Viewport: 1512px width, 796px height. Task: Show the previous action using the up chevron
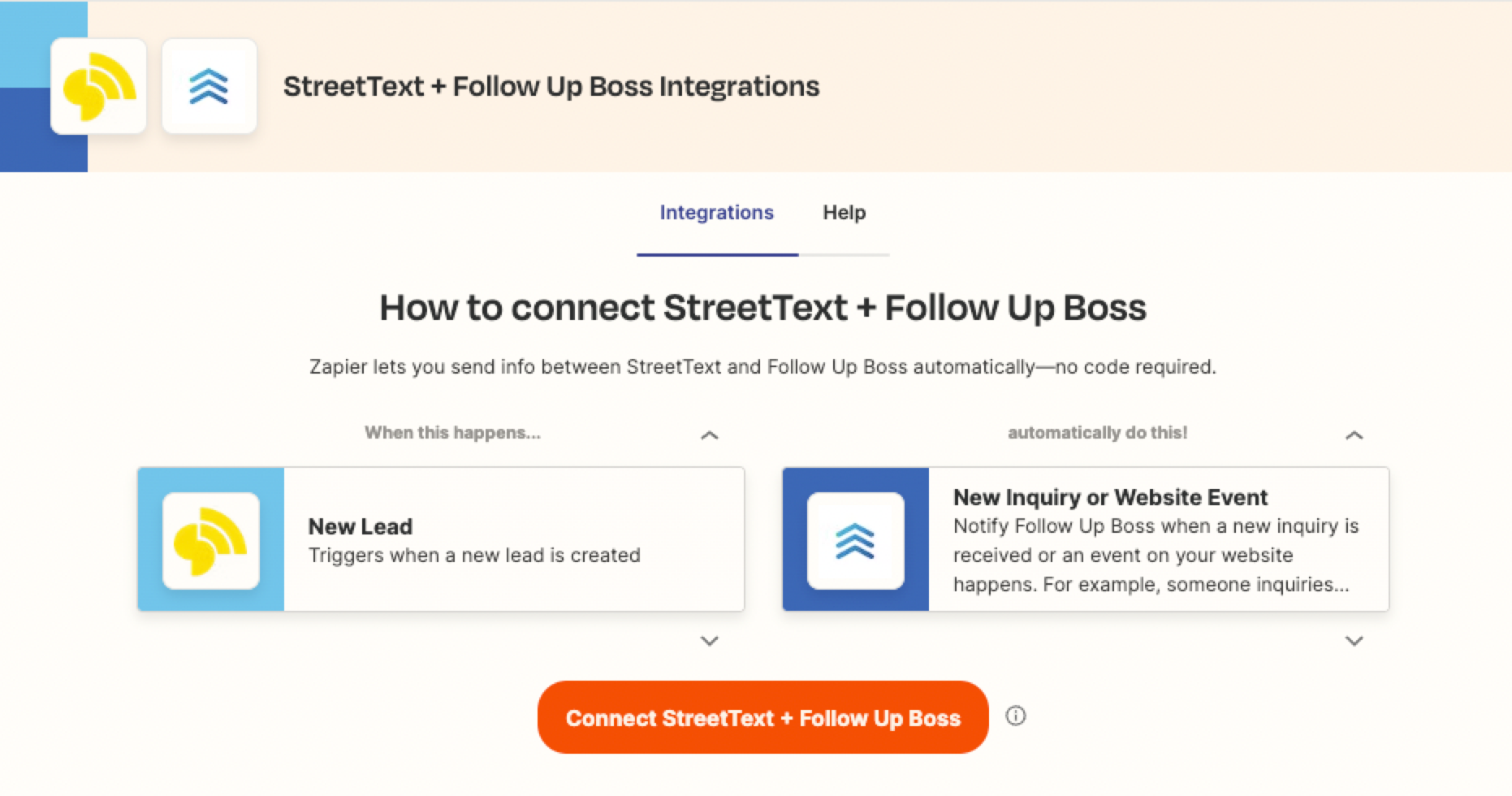pyautogui.click(x=1354, y=435)
